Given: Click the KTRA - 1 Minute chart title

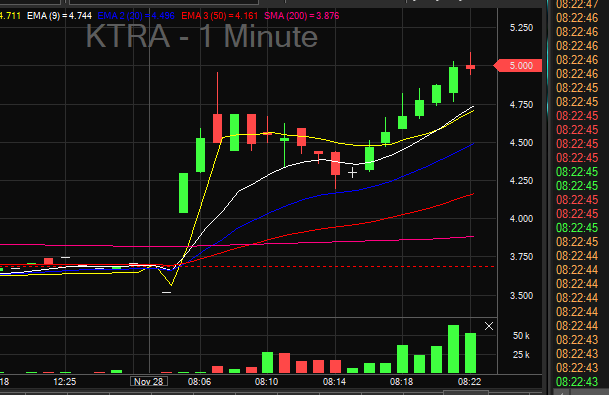Looking at the screenshot, I should [202, 36].
